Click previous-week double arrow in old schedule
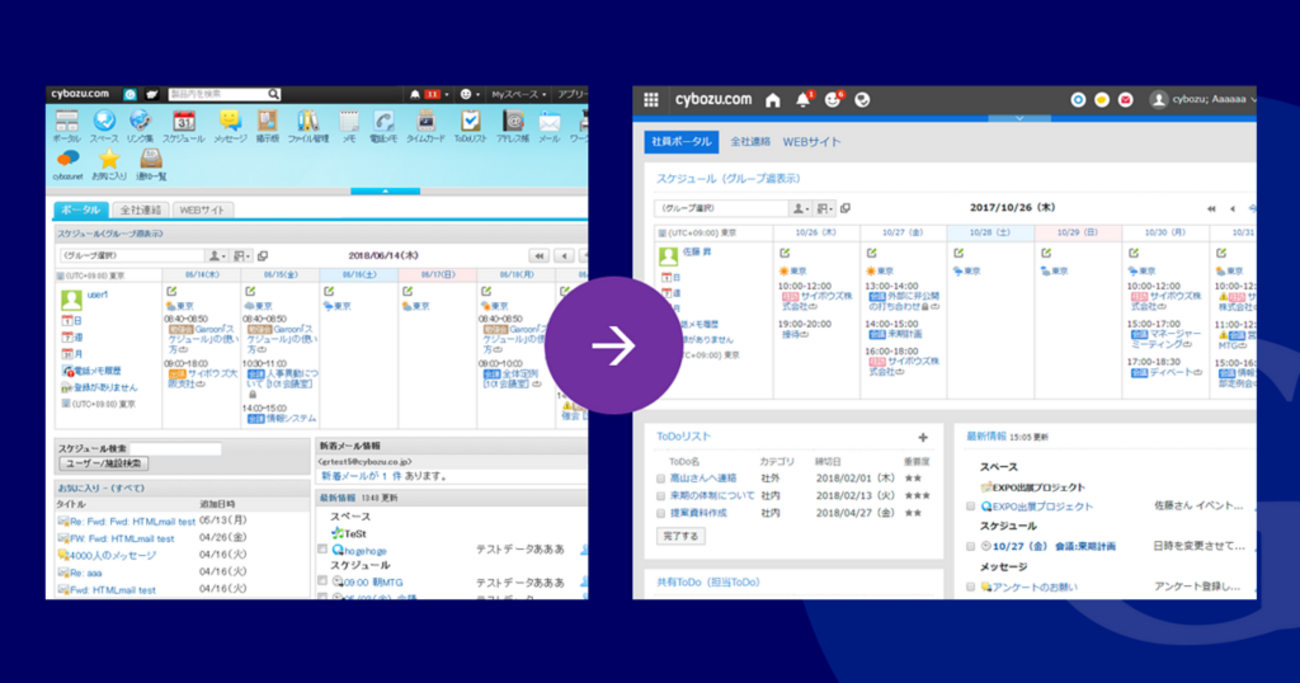The width and height of the screenshot is (1300, 683). (x=539, y=256)
